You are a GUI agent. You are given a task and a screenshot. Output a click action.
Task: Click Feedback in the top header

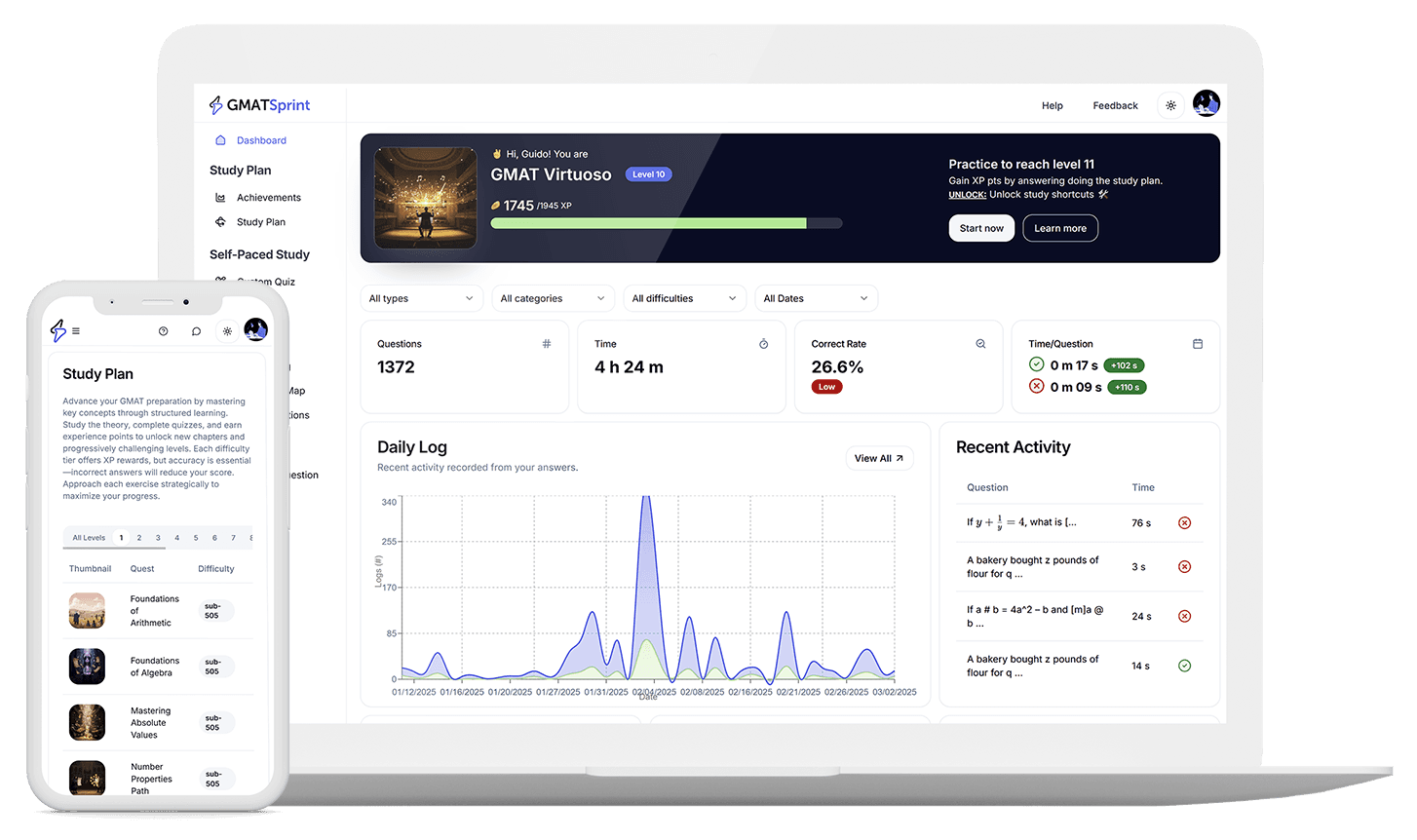1115,105
